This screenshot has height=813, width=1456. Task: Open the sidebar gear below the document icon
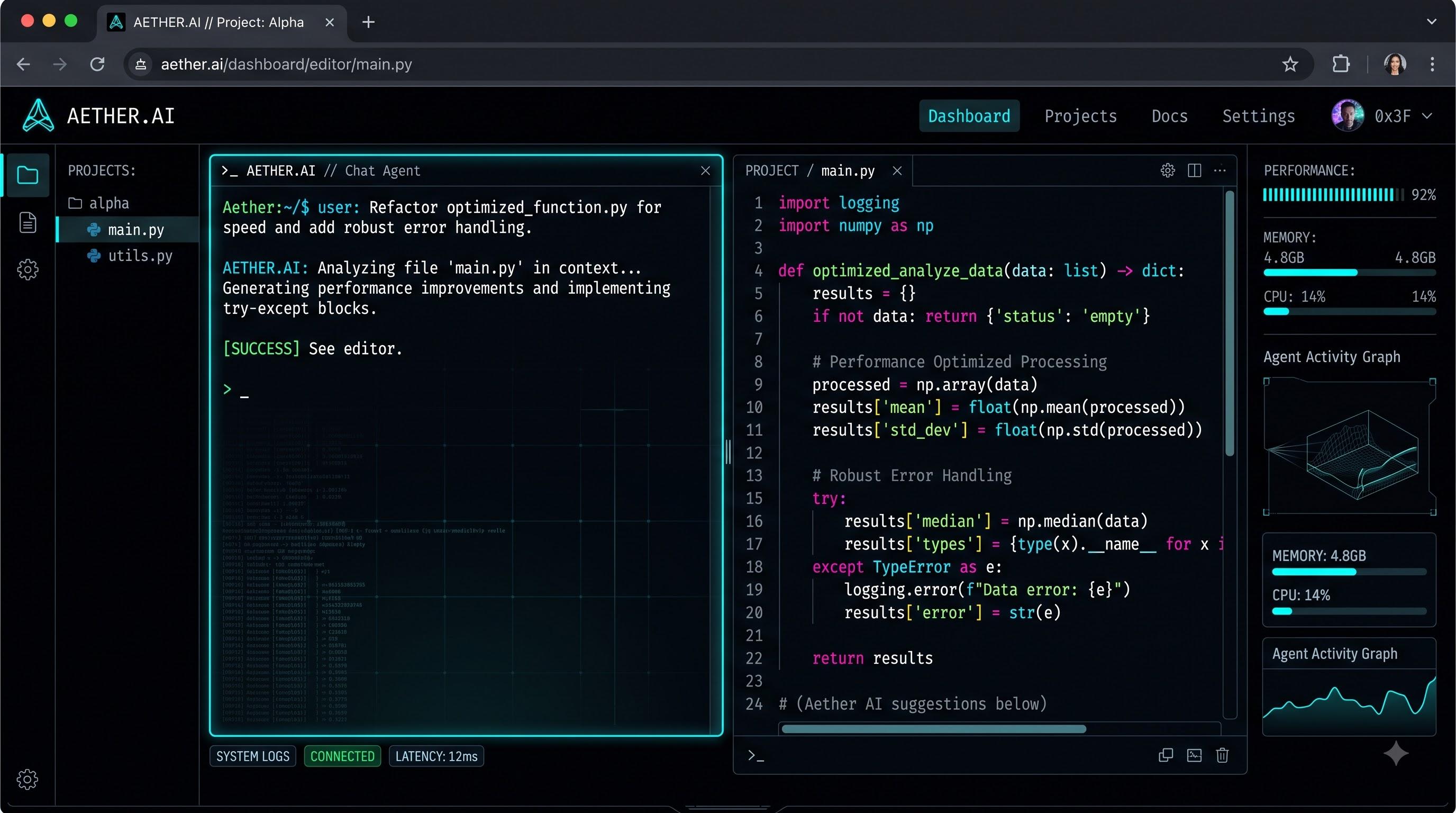pyautogui.click(x=28, y=270)
